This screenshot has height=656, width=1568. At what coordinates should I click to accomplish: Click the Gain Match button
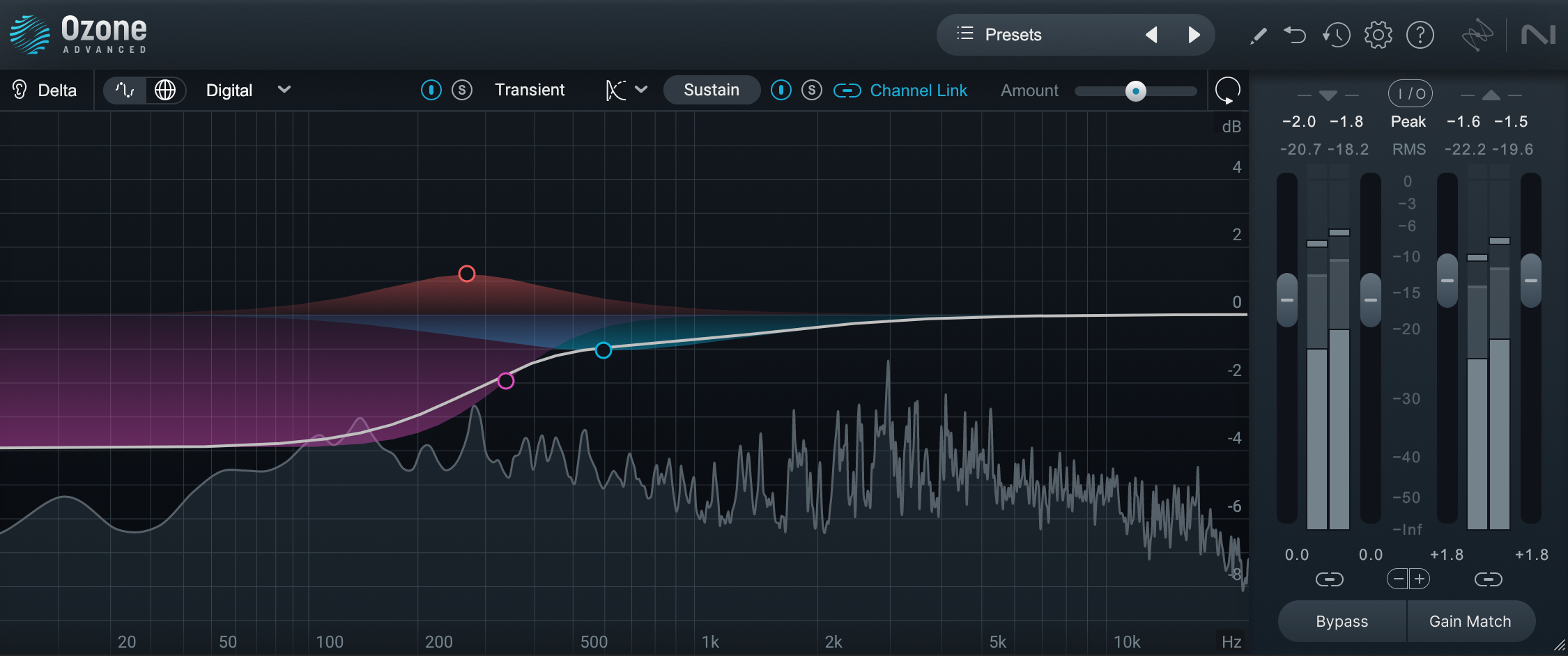pyautogui.click(x=1470, y=621)
